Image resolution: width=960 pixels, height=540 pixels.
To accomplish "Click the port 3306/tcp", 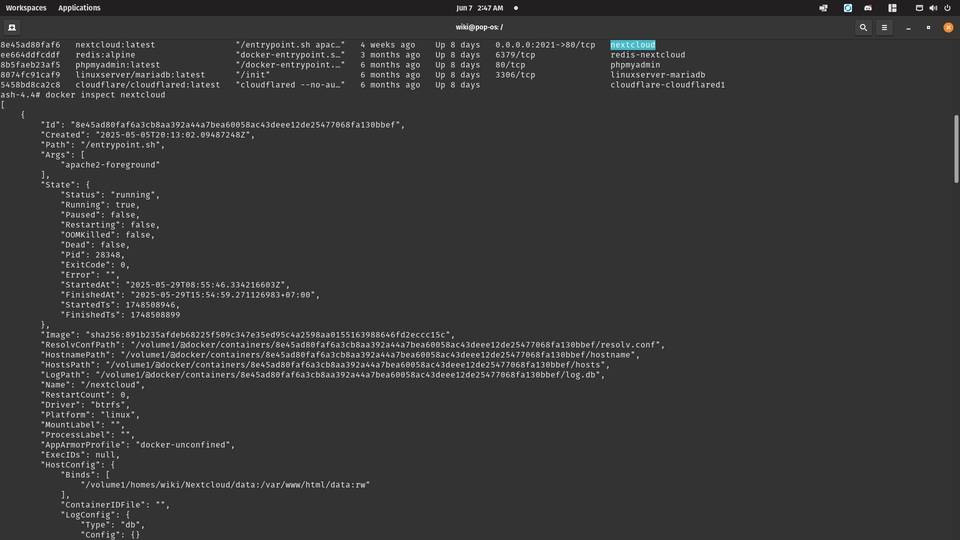I will [515, 75].
